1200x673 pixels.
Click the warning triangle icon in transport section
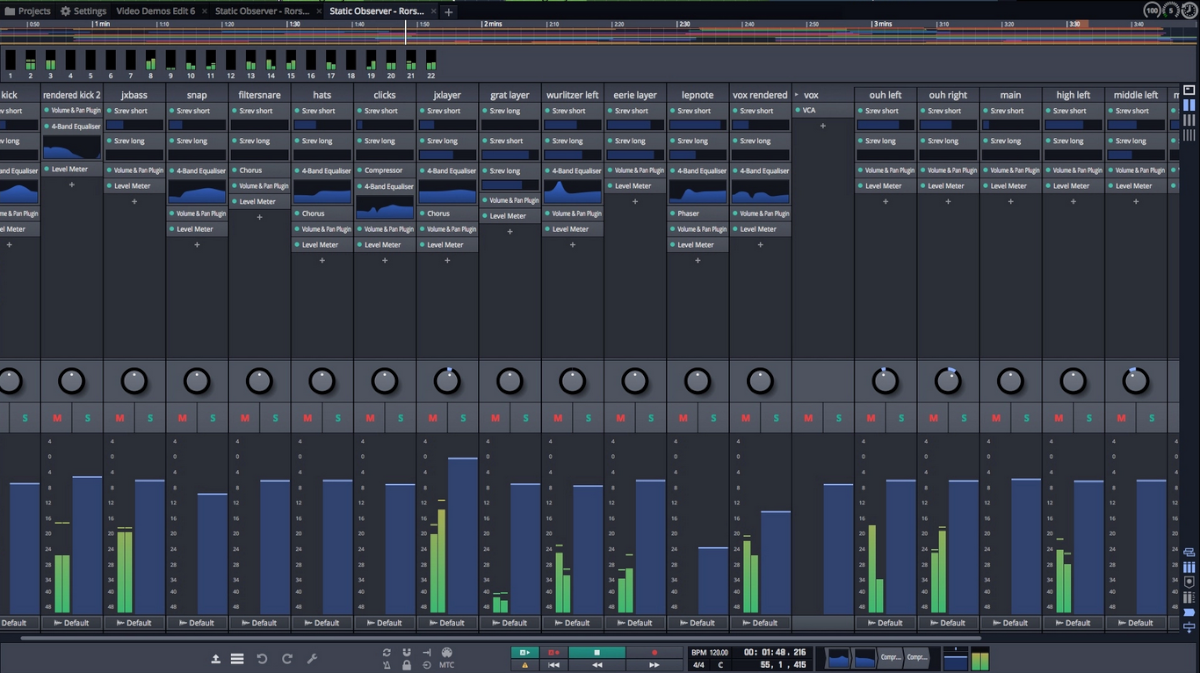(524, 665)
